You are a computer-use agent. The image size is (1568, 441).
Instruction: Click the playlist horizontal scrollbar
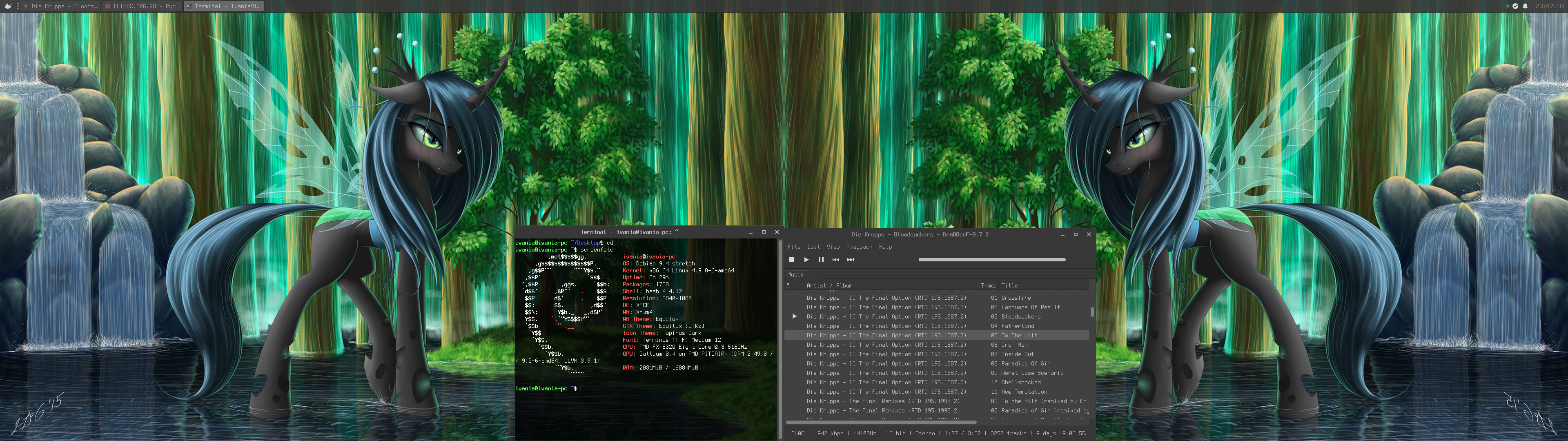881,421
